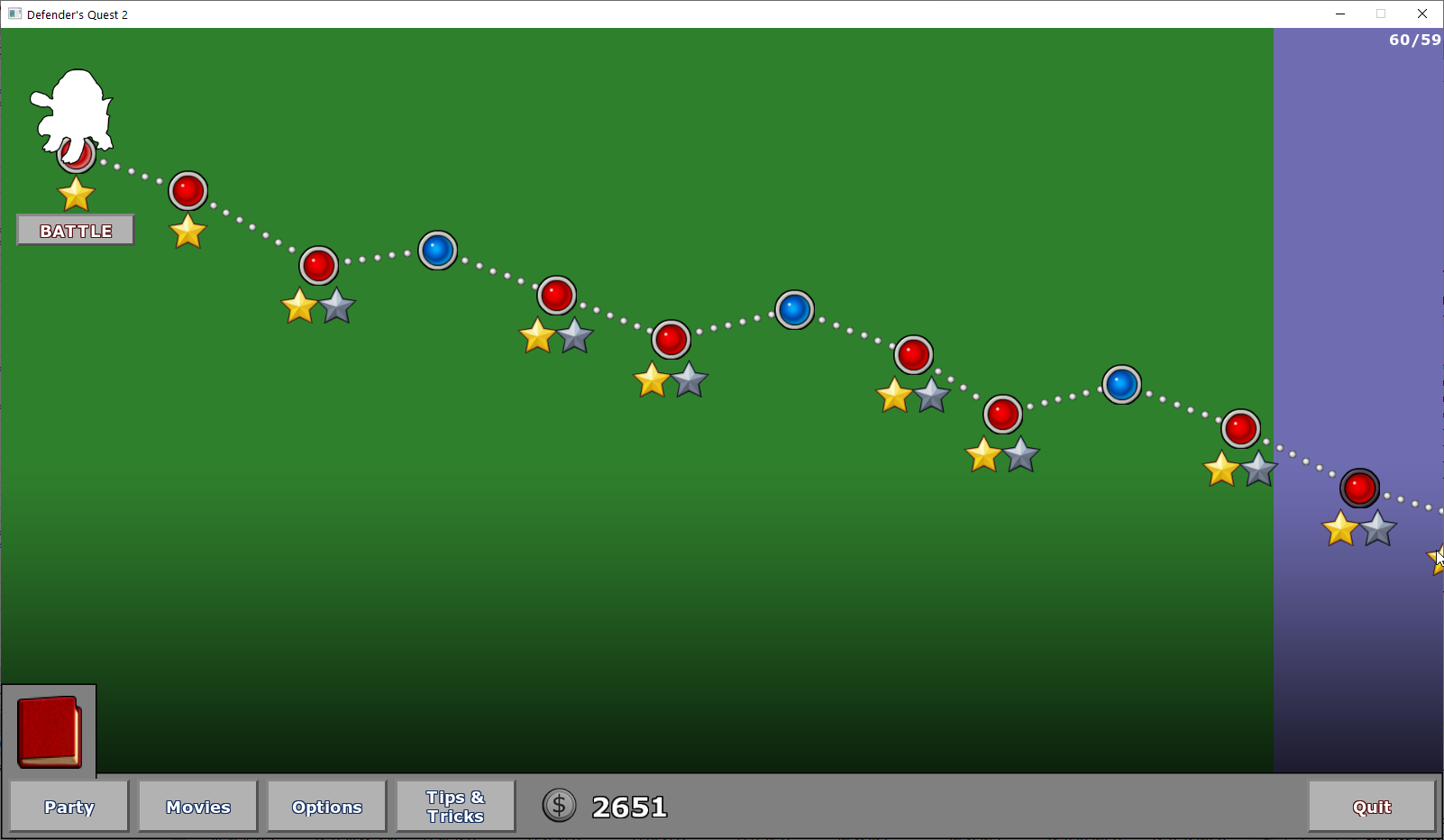Click the dollar coin icon
The image size is (1444, 840).
click(x=559, y=805)
